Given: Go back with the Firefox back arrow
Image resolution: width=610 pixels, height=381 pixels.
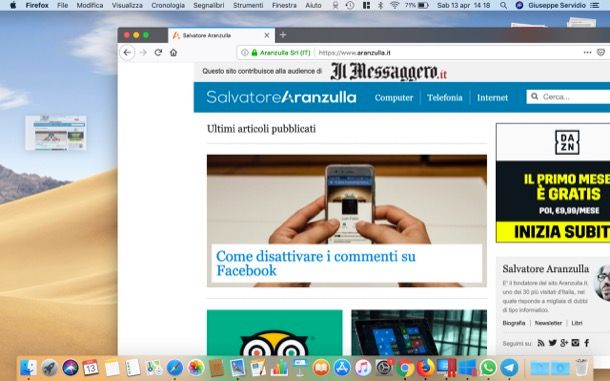Looking at the screenshot, I should click(x=127, y=53).
